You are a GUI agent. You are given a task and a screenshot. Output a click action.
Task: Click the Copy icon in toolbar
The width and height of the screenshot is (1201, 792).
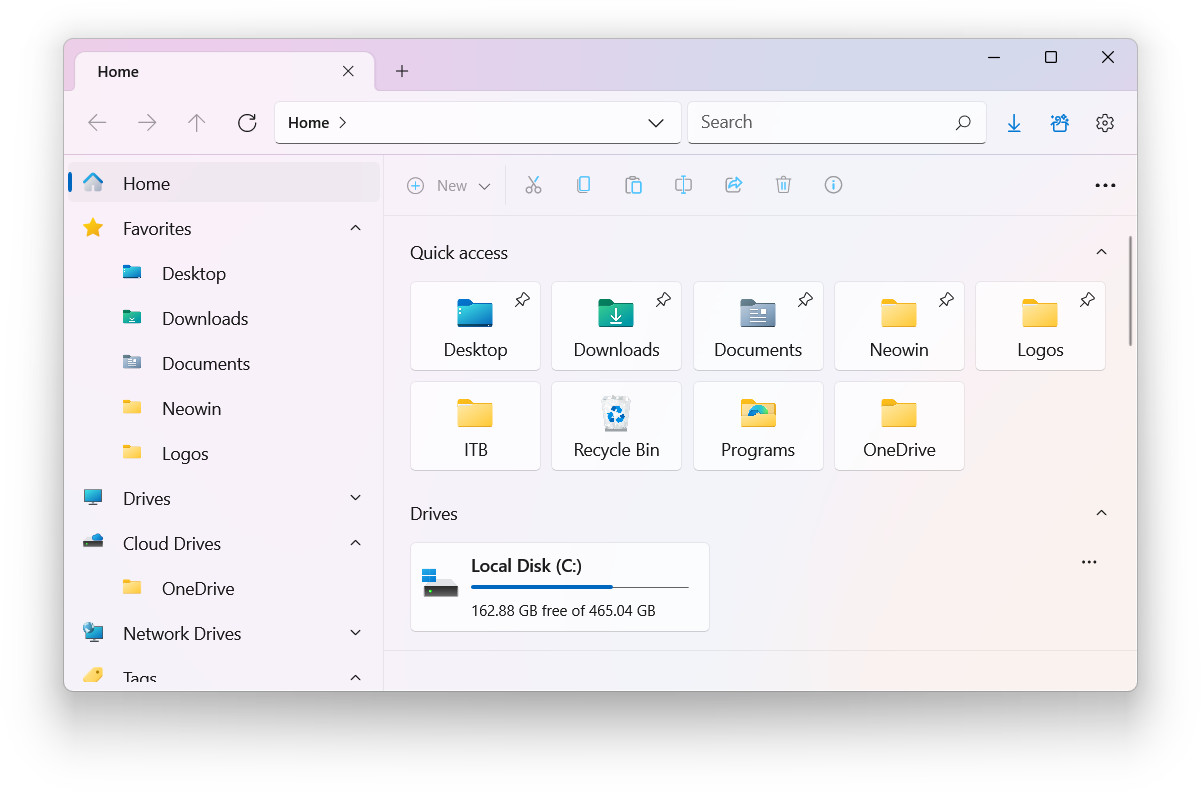tap(583, 185)
